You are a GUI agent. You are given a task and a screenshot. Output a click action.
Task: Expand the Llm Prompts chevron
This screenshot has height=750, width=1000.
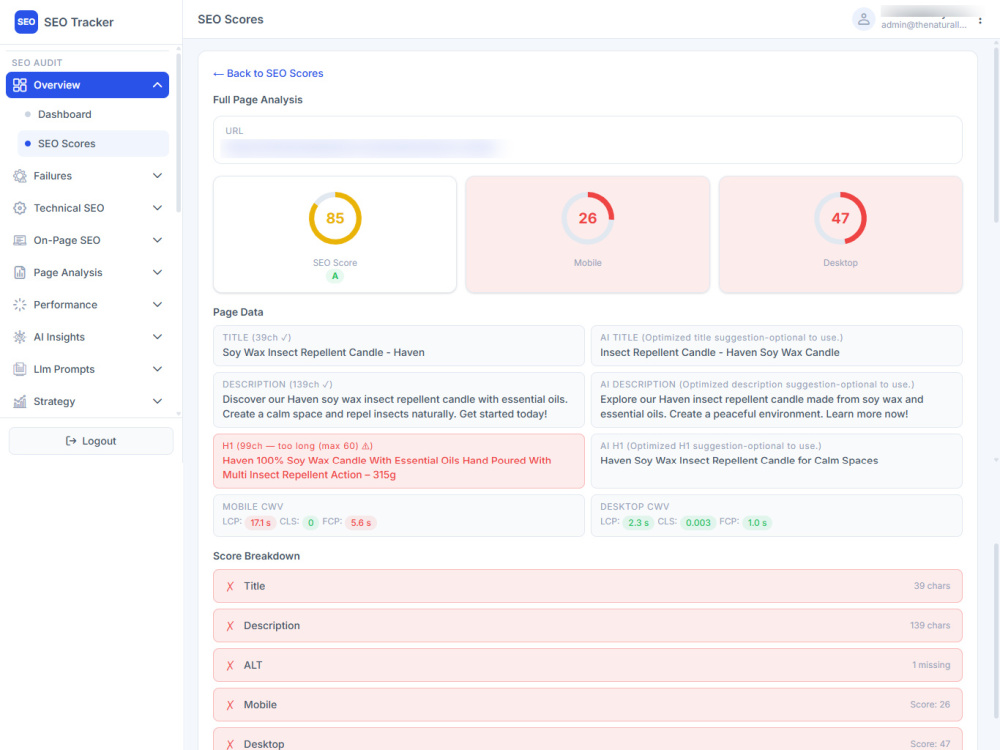click(x=157, y=369)
